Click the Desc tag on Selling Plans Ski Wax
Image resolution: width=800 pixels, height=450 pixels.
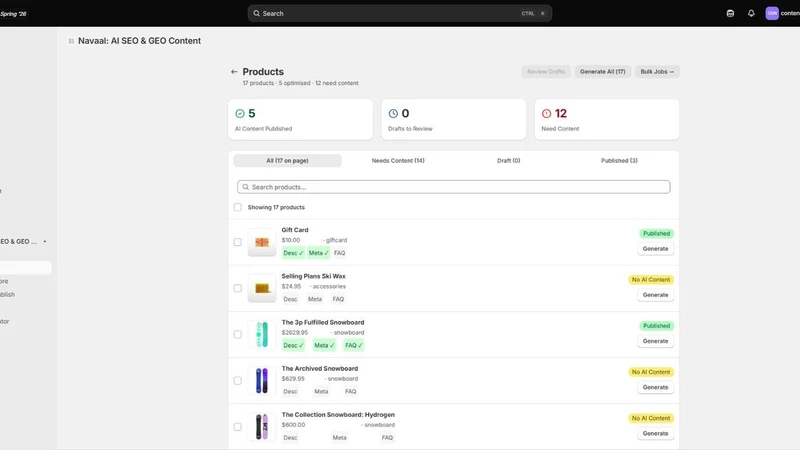coord(290,299)
